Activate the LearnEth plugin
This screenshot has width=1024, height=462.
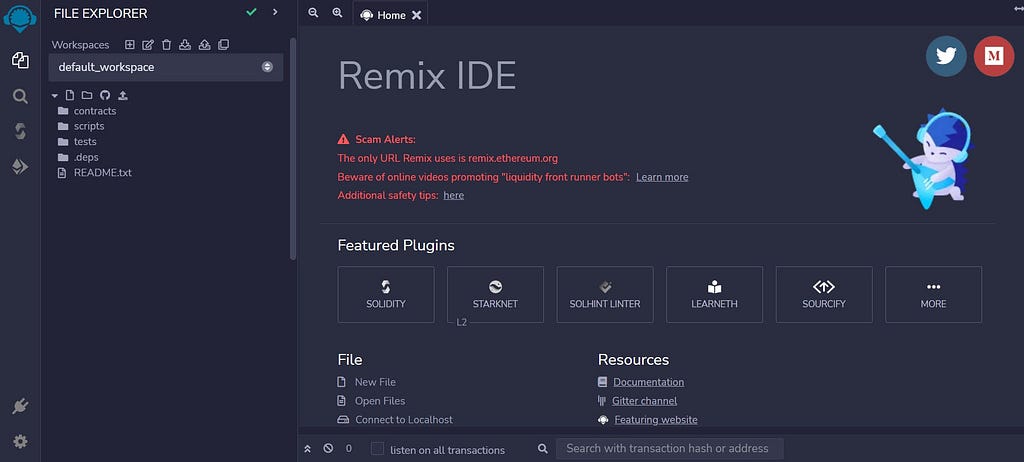(714, 294)
